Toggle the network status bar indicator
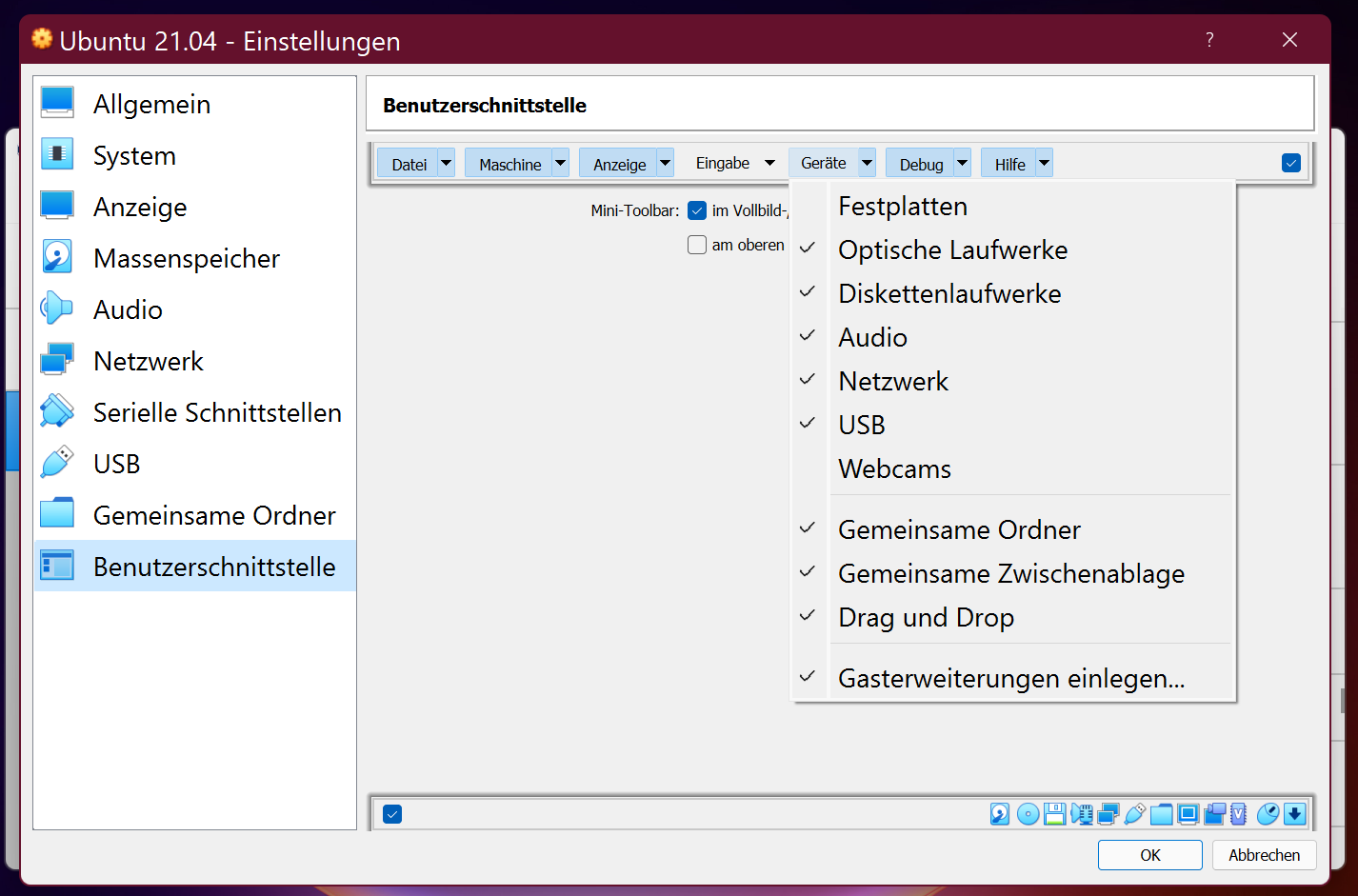This screenshot has height=896, width=1358. [1108, 814]
